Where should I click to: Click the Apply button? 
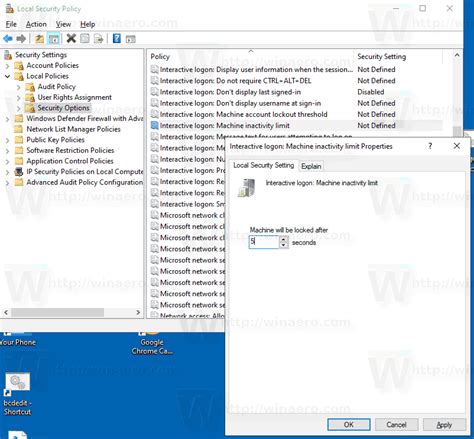[x=444, y=424]
